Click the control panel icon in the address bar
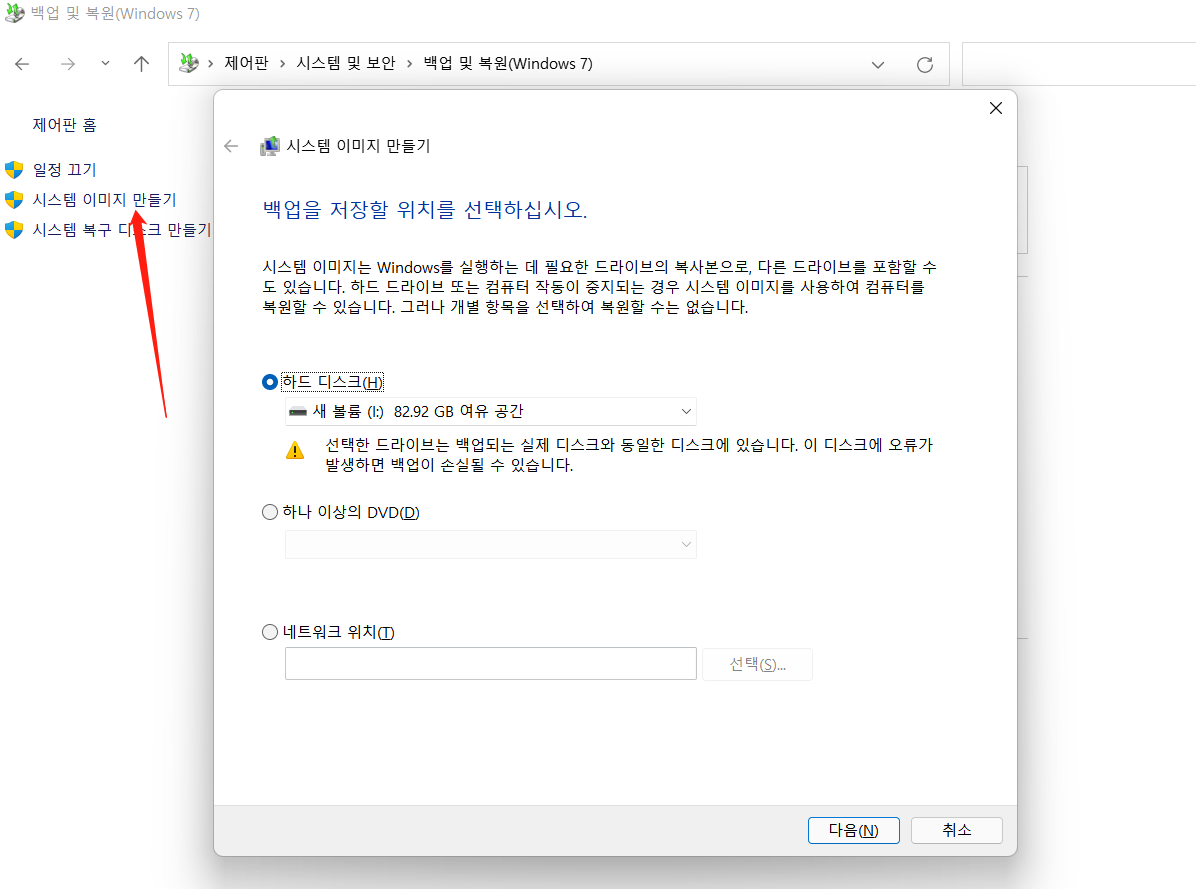Image resolution: width=1196 pixels, height=889 pixels. click(189, 62)
